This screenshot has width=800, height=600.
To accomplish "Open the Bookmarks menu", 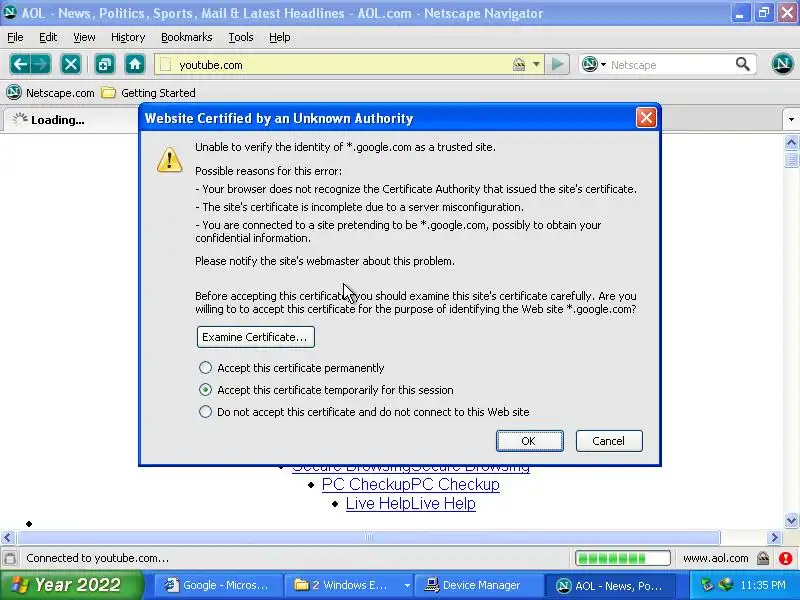I will tap(187, 37).
